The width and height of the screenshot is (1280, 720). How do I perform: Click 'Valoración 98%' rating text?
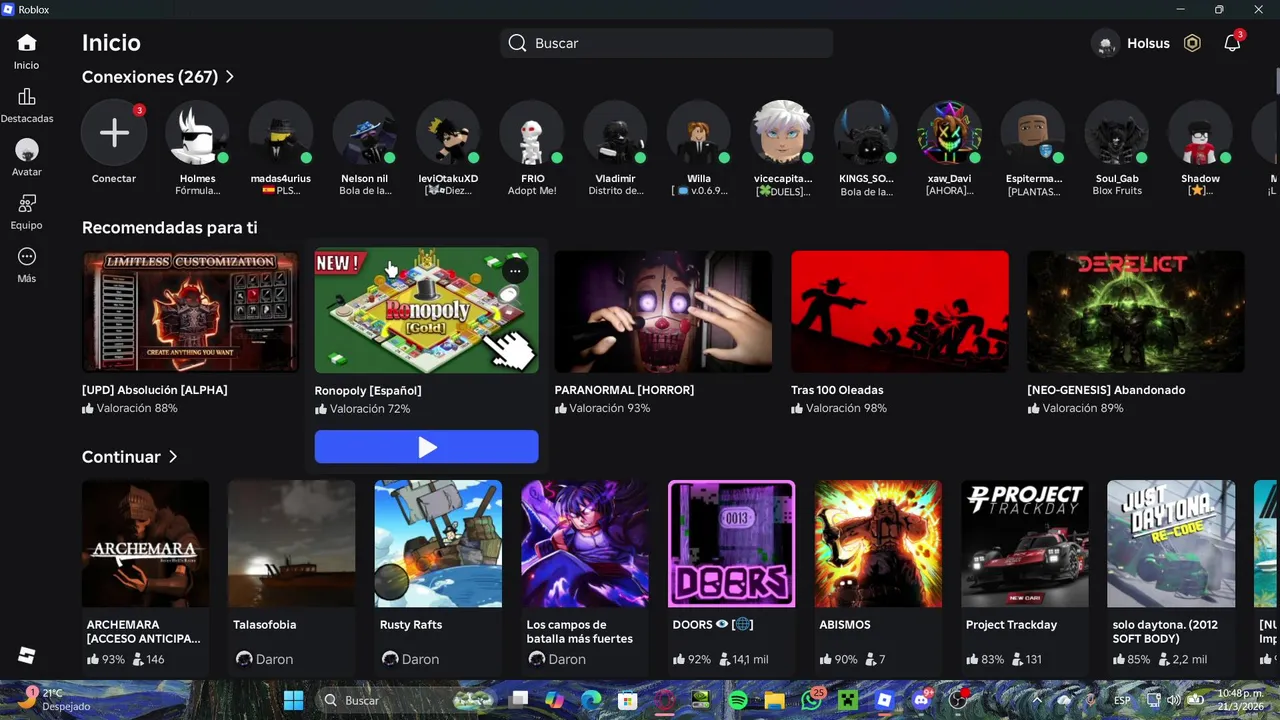click(x=846, y=408)
